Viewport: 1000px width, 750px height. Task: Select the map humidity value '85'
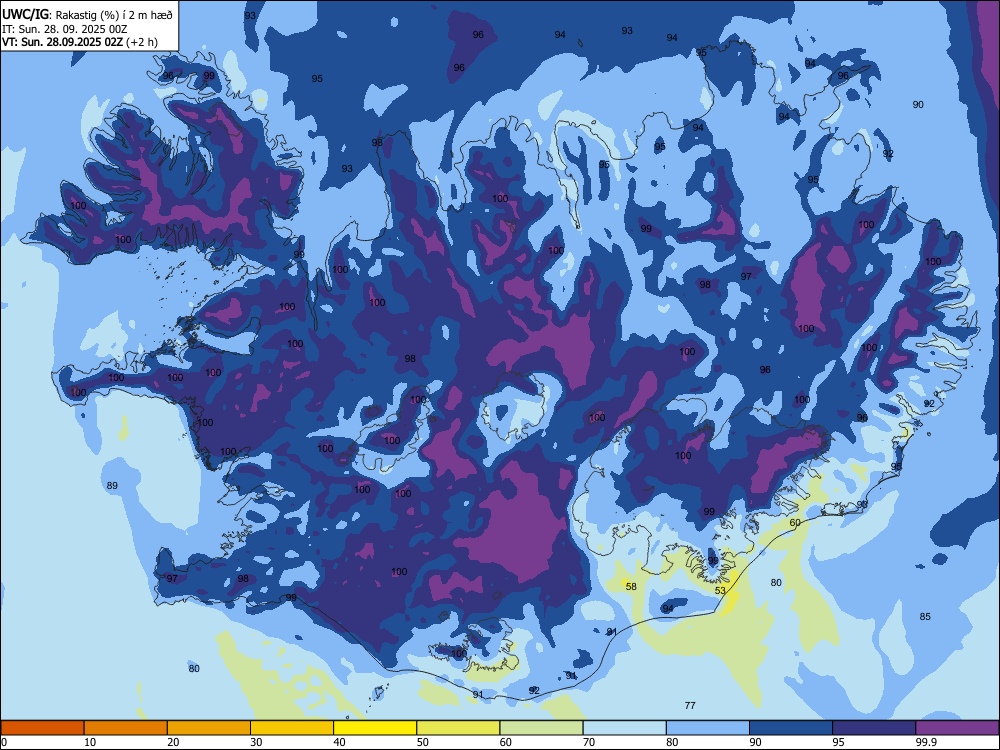click(x=925, y=617)
